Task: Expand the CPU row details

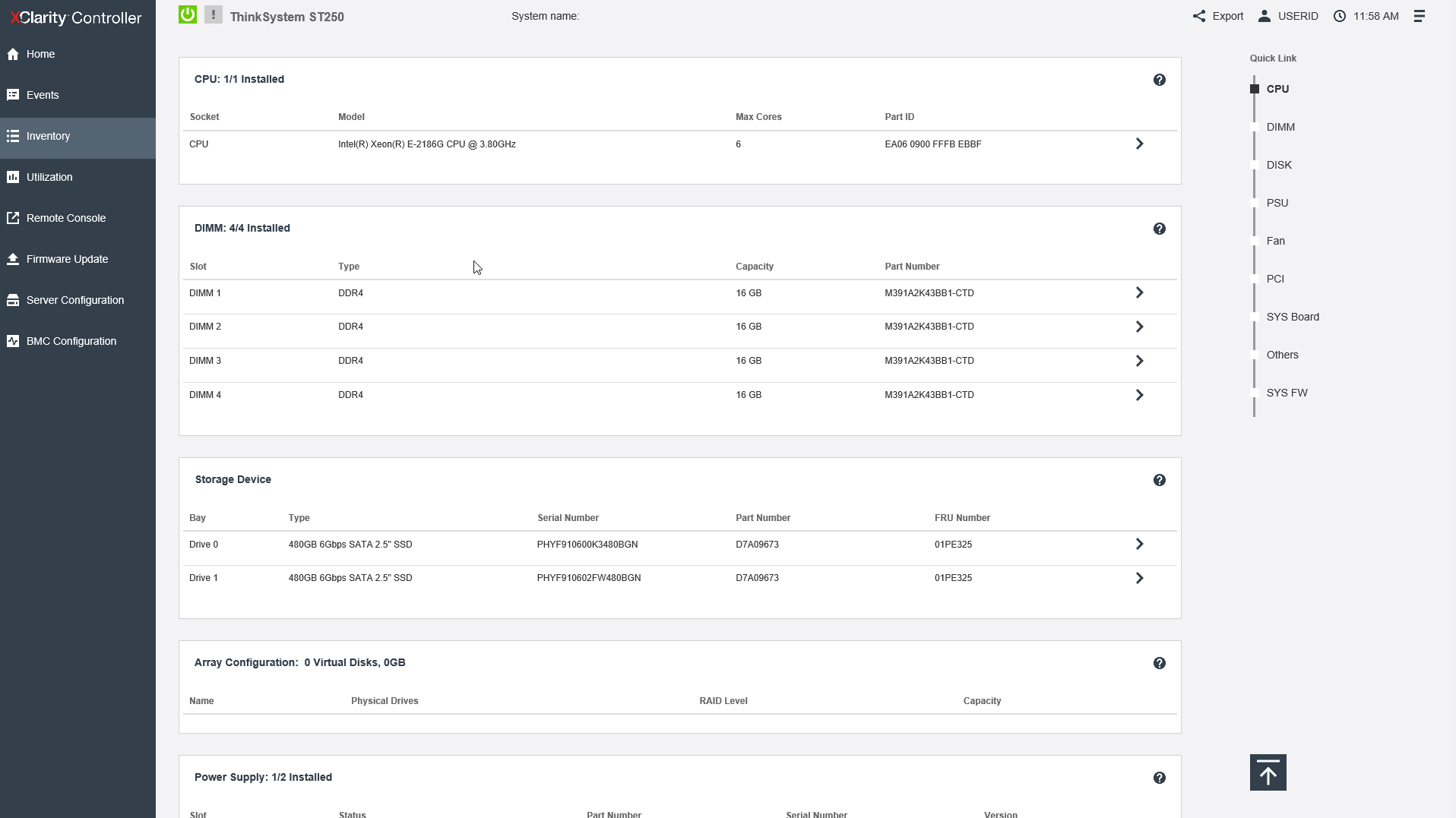Action: coord(1139,144)
